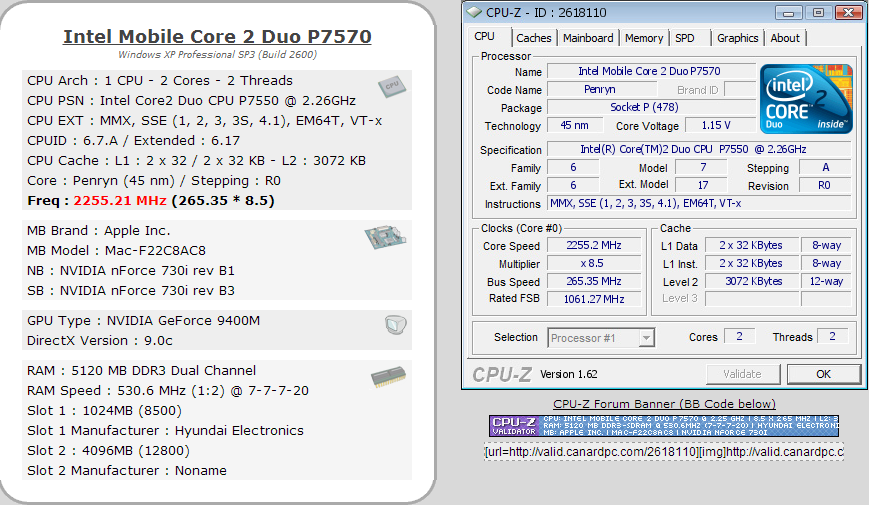Click the motherboard icon beside MB Brand
The width and height of the screenshot is (869, 505).
tap(385, 237)
